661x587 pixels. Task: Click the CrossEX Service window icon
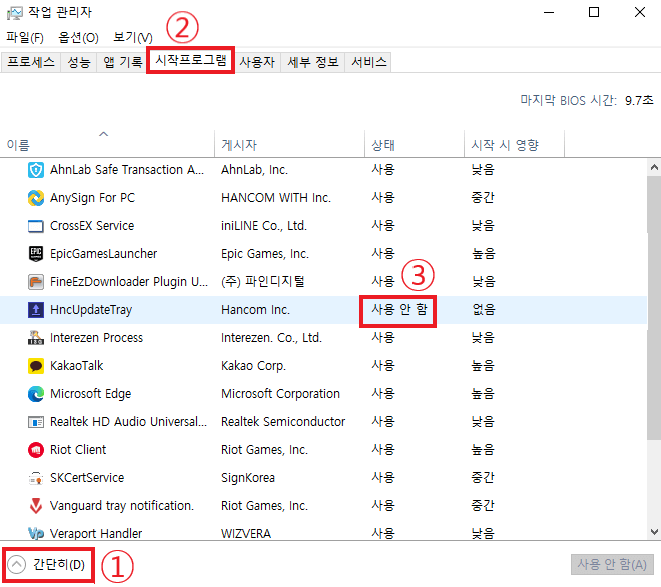(x=36, y=226)
